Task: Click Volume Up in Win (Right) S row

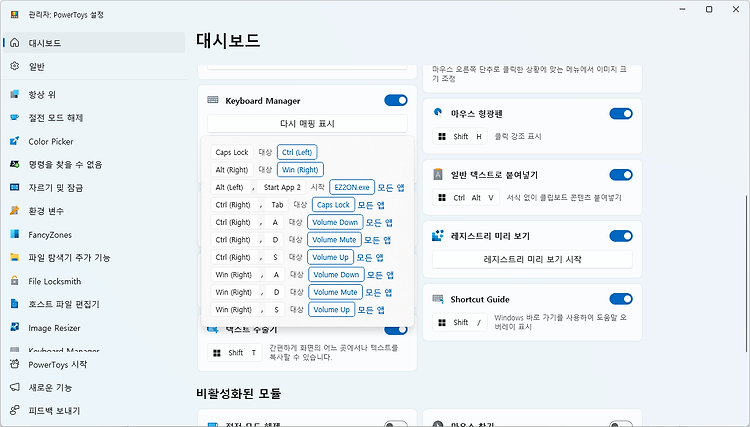Action: tap(332, 309)
